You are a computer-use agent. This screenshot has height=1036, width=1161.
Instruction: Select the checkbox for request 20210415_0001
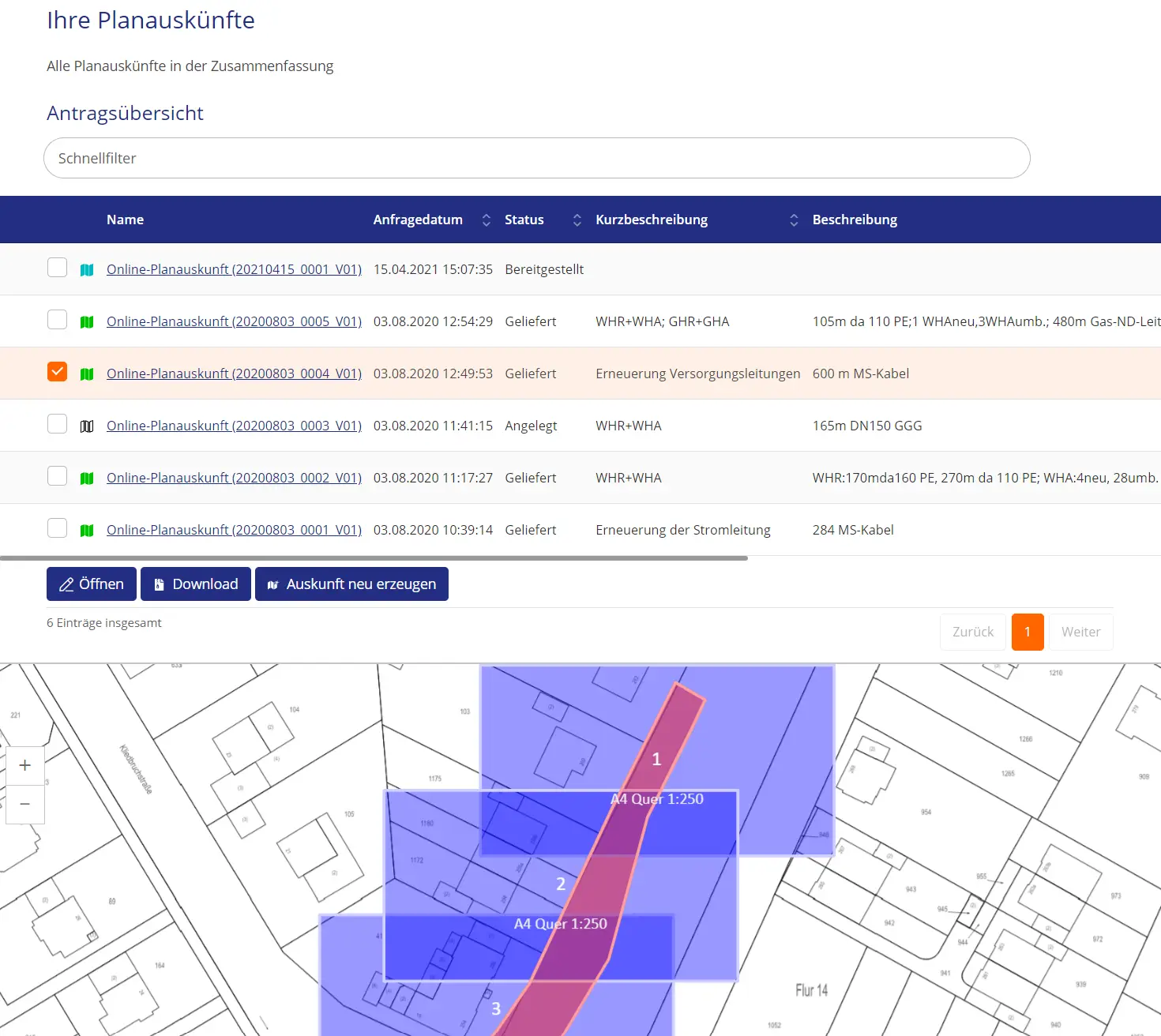57,268
